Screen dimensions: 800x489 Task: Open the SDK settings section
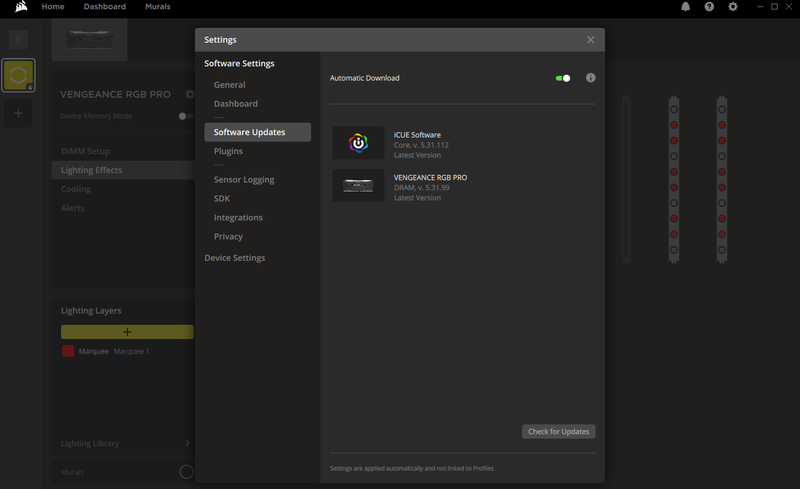[x=221, y=199]
